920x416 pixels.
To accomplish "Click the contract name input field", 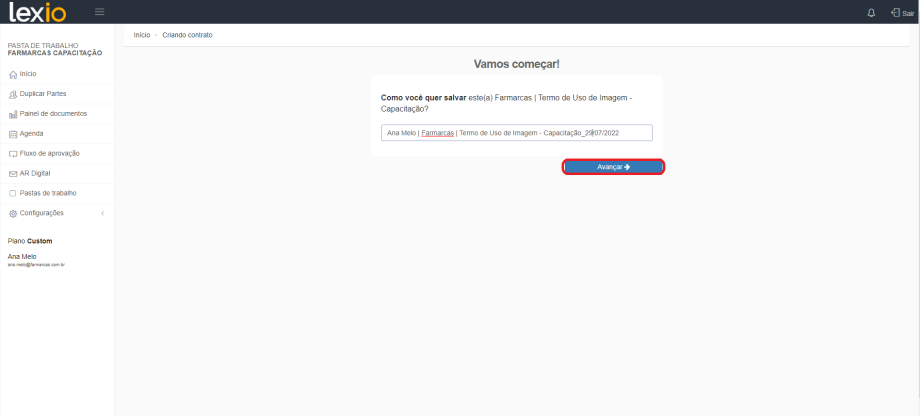I will [x=516, y=133].
